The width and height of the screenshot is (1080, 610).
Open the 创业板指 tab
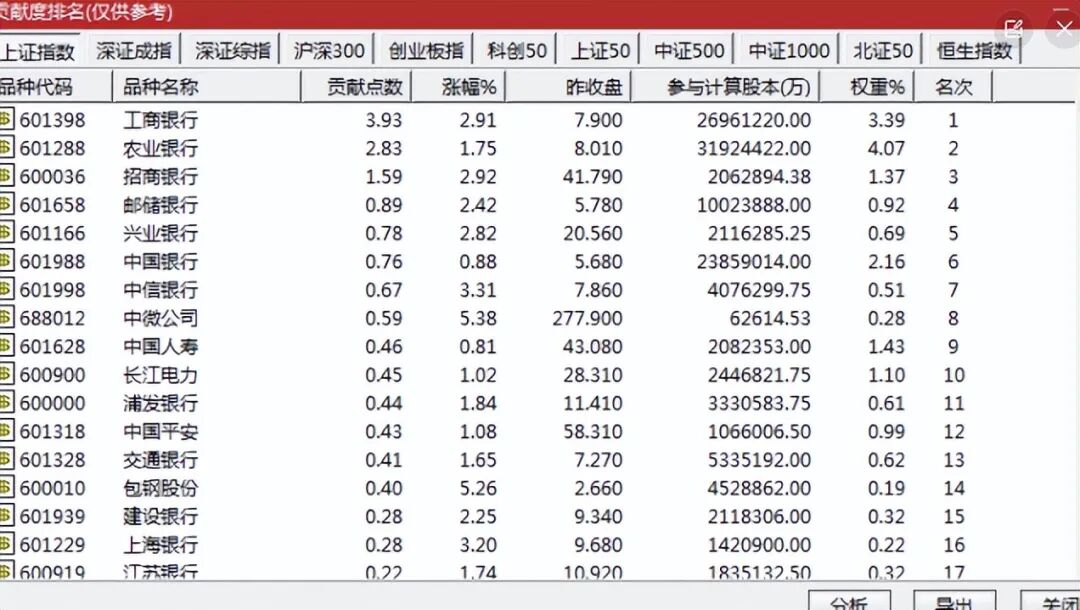pos(426,50)
